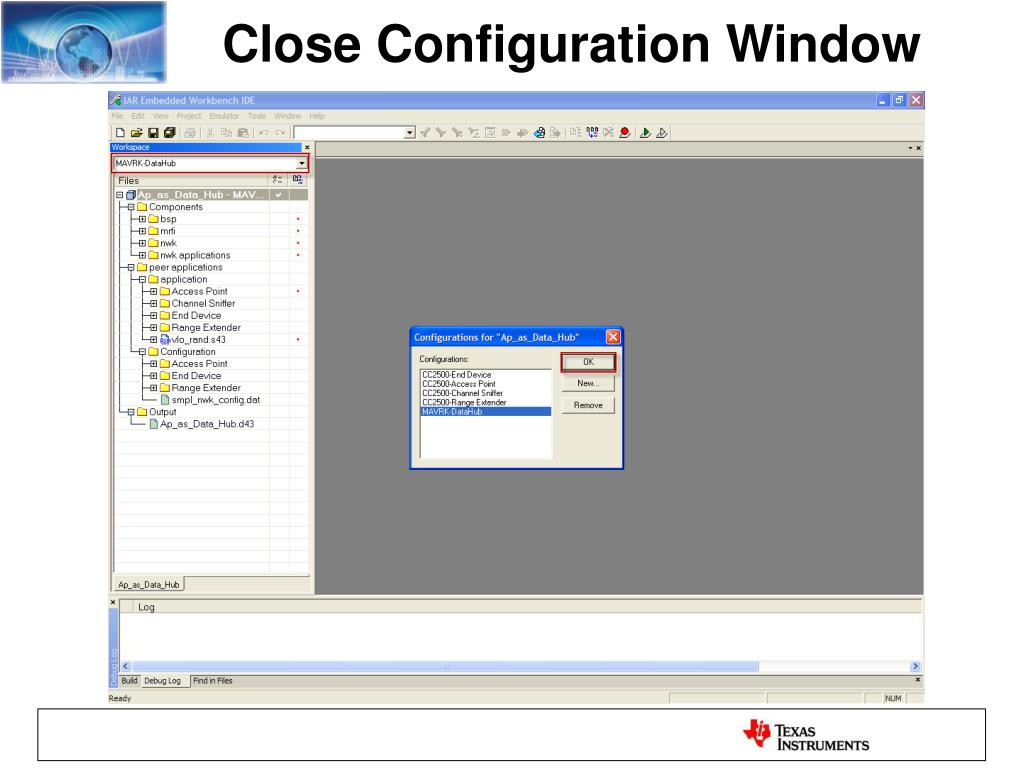
Task: Open the toolbar search combo box dropdown
Action: [409, 133]
